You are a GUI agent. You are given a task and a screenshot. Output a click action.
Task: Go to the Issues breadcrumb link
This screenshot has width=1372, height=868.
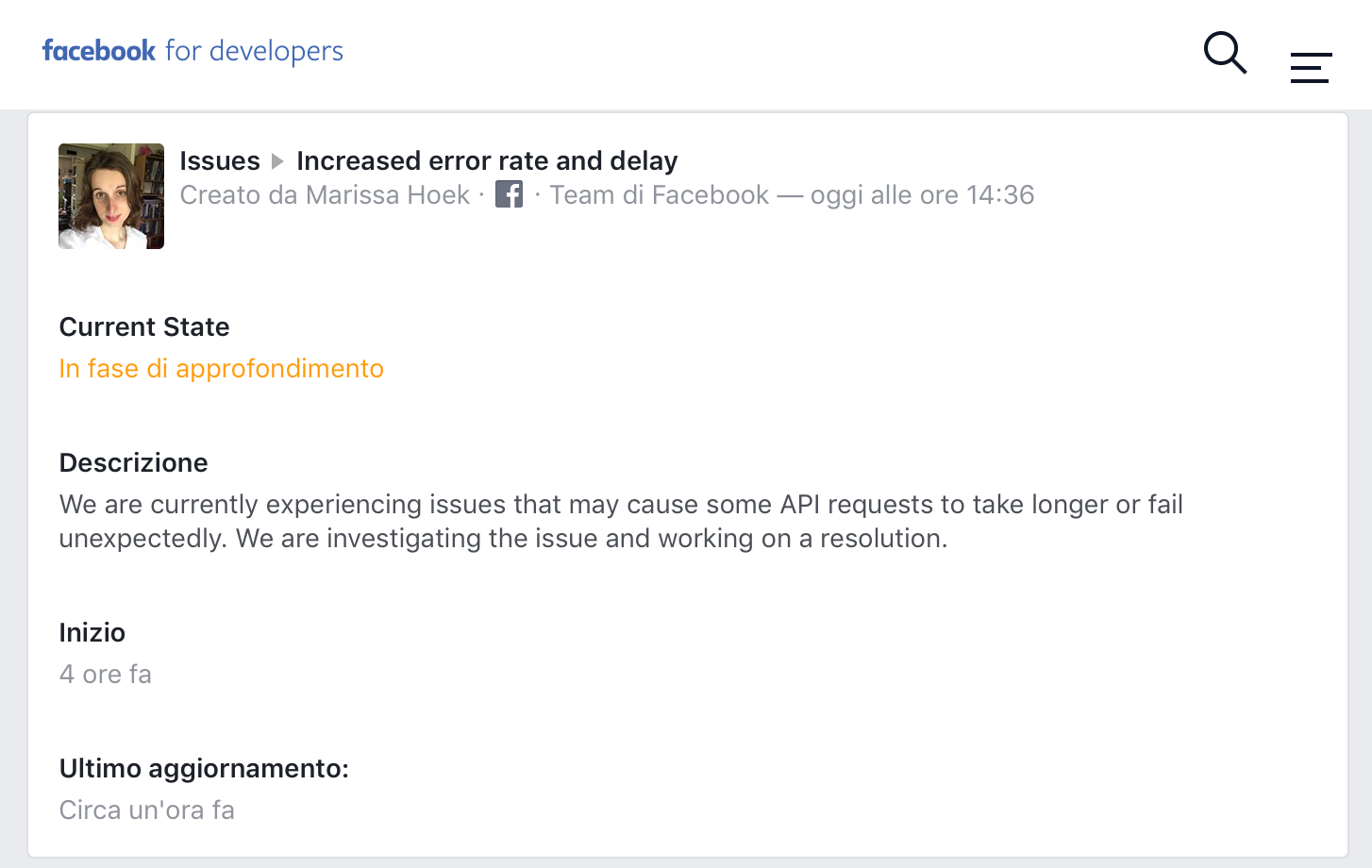pyautogui.click(x=220, y=160)
